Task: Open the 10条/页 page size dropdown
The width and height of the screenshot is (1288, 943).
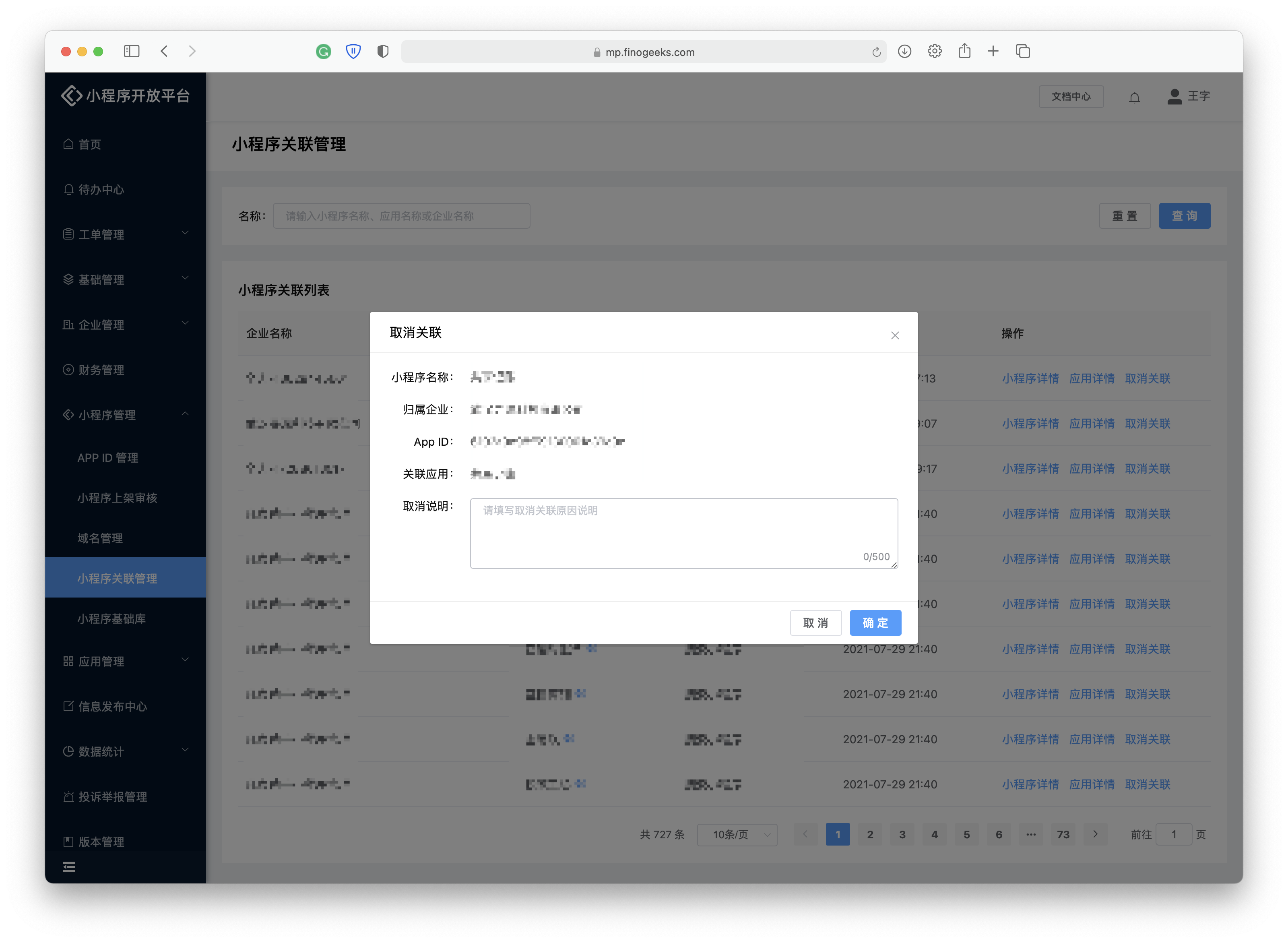Action: click(x=737, y=835)
